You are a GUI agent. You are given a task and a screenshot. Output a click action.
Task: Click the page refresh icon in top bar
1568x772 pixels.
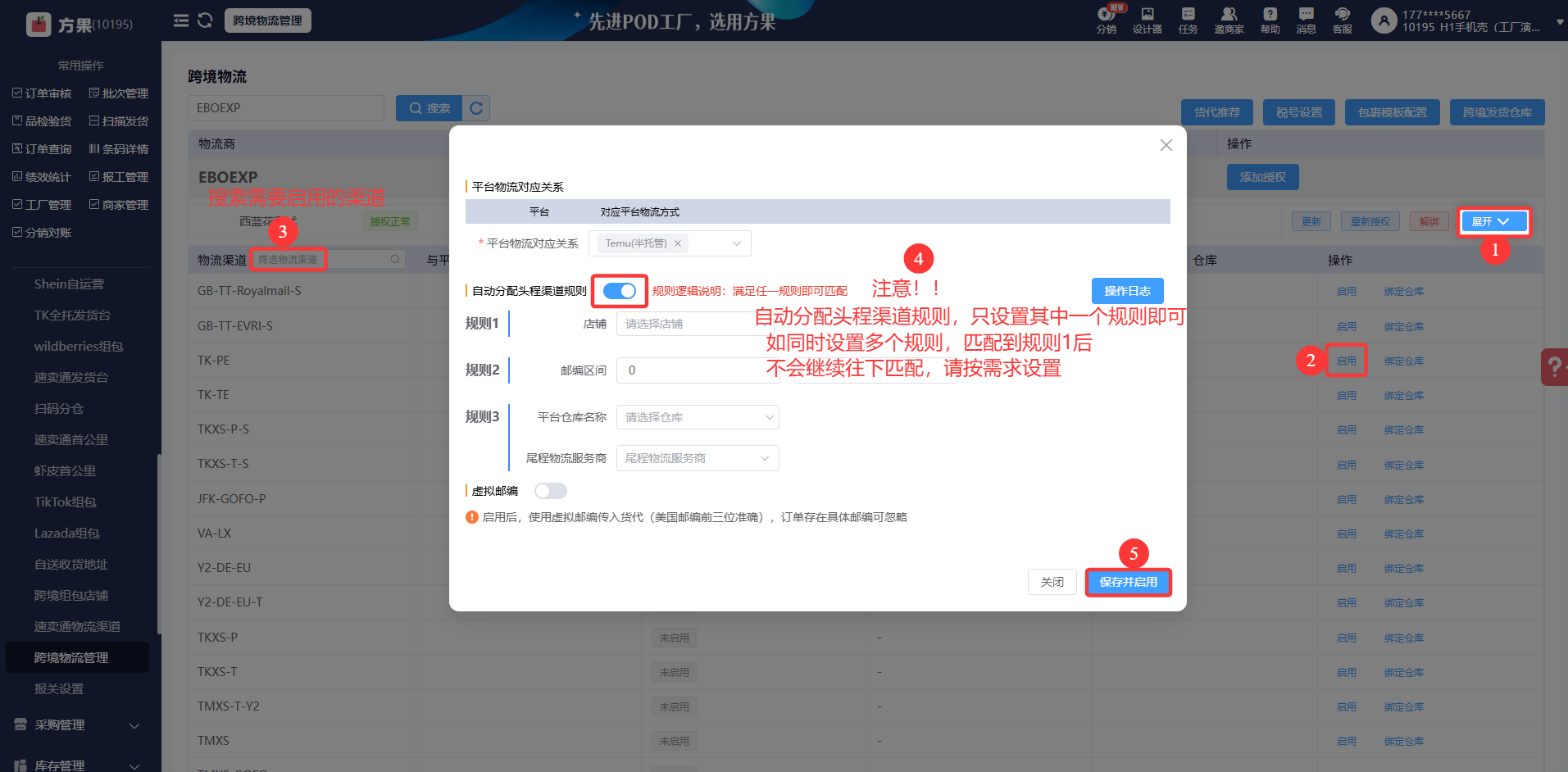205,20
